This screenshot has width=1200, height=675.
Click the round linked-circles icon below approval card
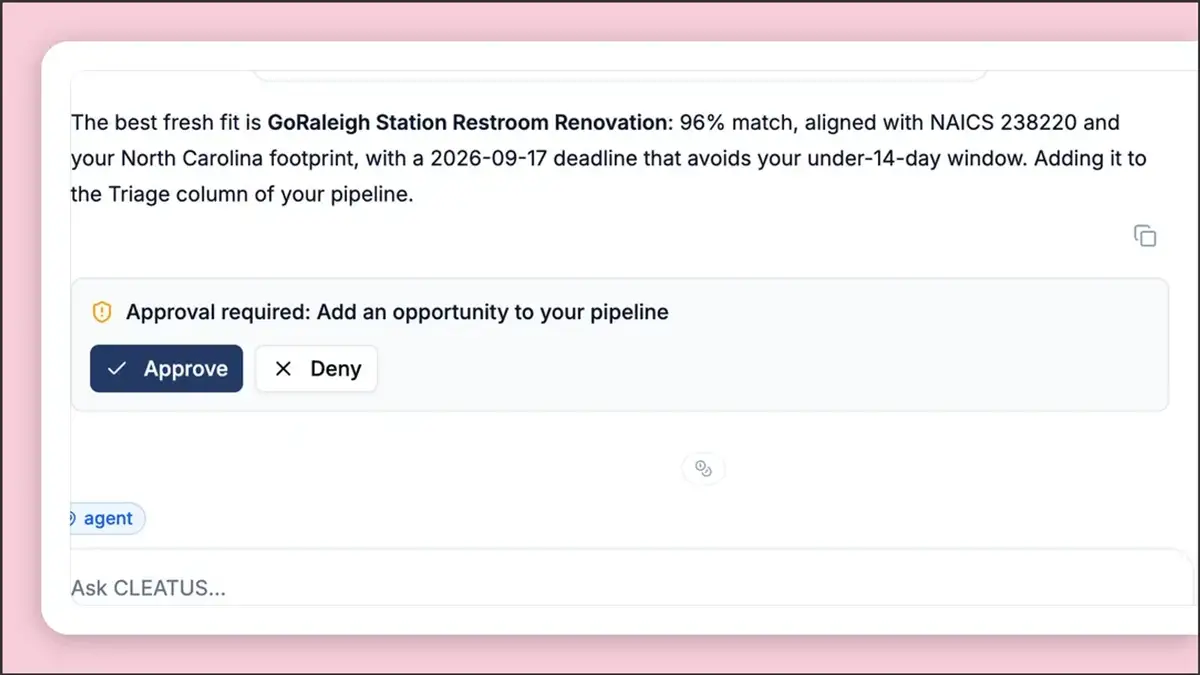pos(703,468)
